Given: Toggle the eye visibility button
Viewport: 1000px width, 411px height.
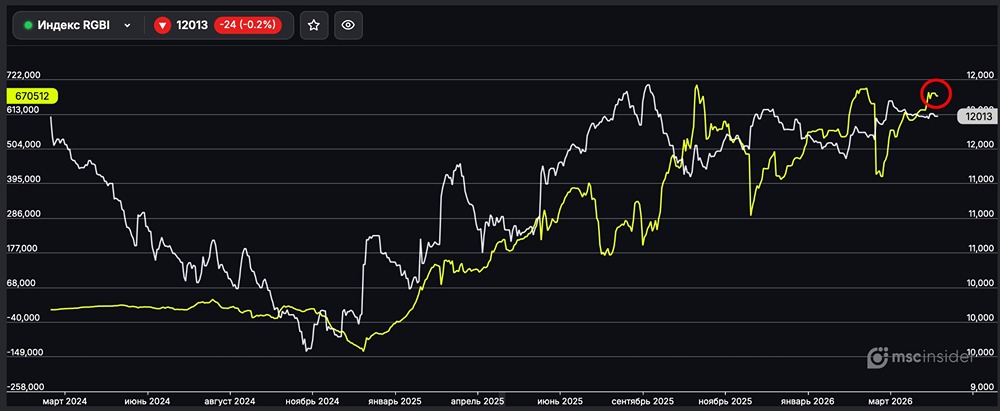Looking at the screenshot, I should coord(348,25).
